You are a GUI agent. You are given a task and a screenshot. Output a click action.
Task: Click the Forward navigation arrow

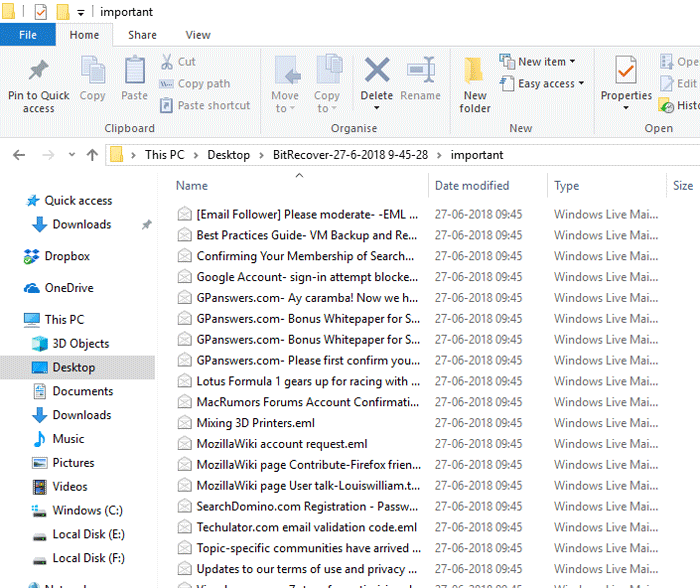tap(48, 155)
